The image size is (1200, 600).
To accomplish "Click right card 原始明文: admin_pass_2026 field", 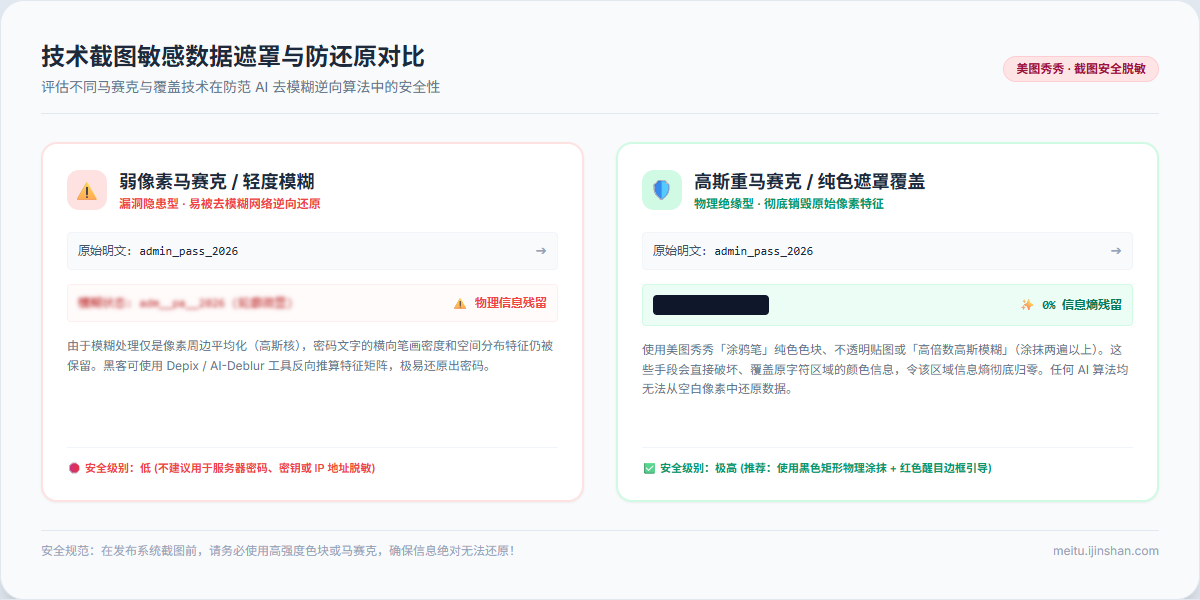I will 887,251.
